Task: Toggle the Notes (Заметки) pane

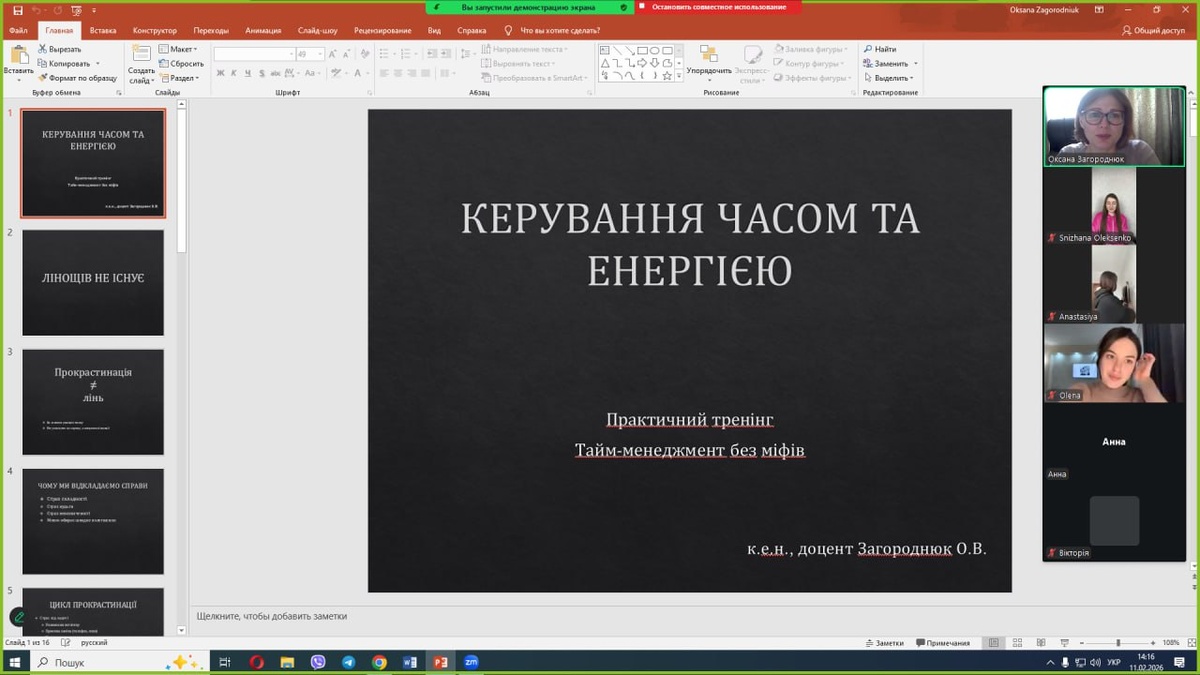Action: click(x=883, y=643)
